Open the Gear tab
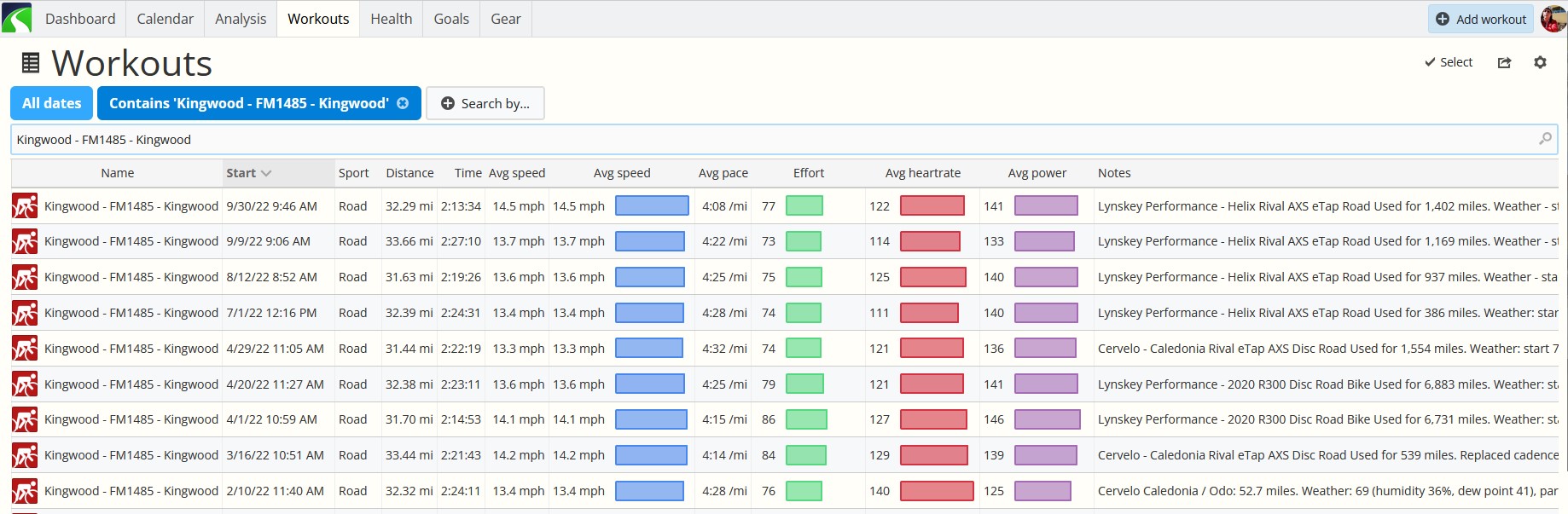 (506, 19)
